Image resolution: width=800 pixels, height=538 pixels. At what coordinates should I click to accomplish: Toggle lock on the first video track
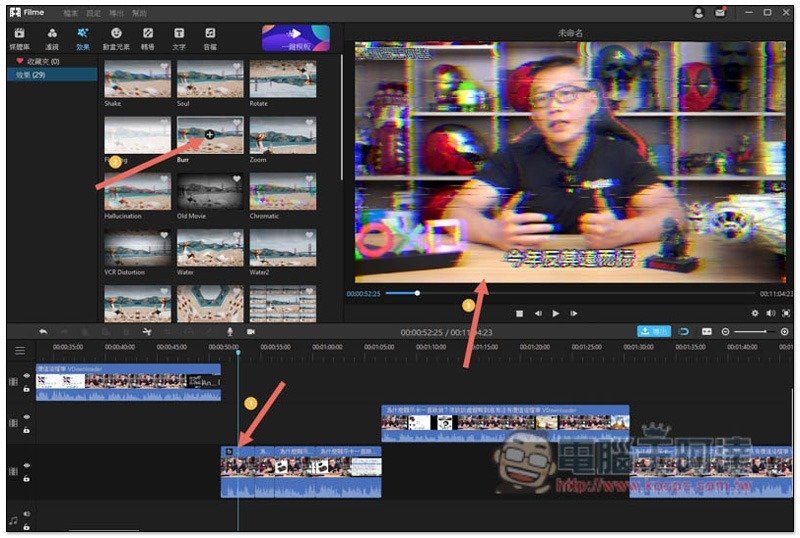28,387
